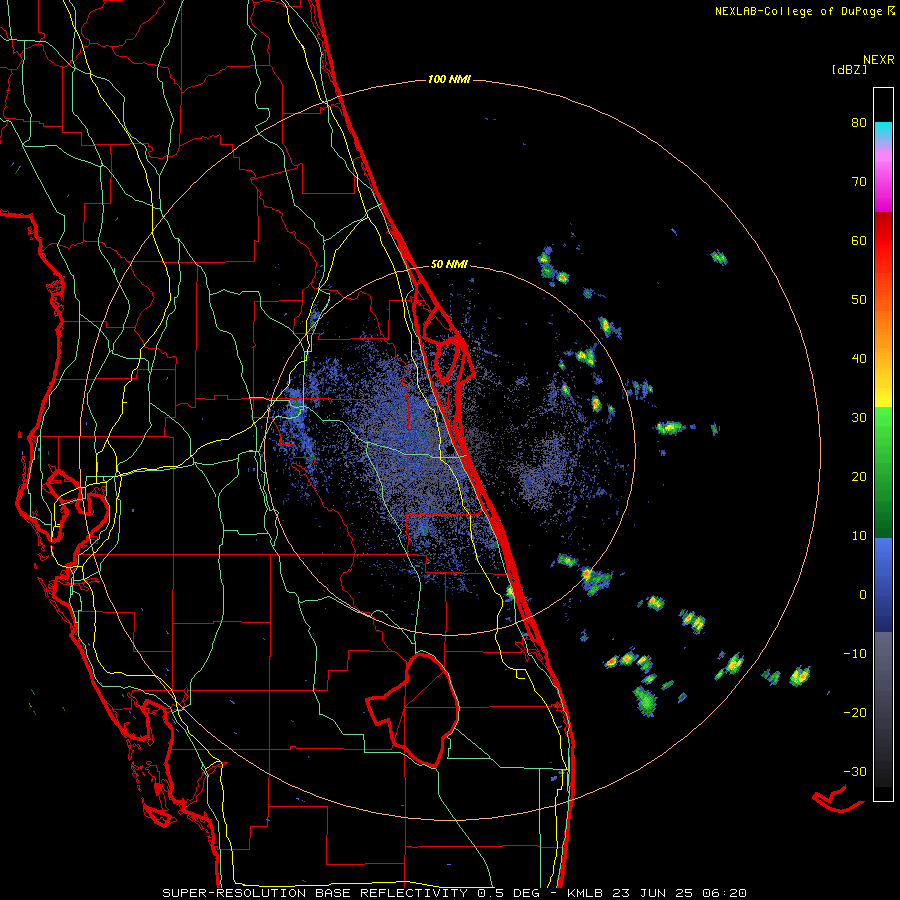Image resolution: width=900 pixels, height=900 pixels.
Task: Click the cyan segment of color bar
Action: 883,129
